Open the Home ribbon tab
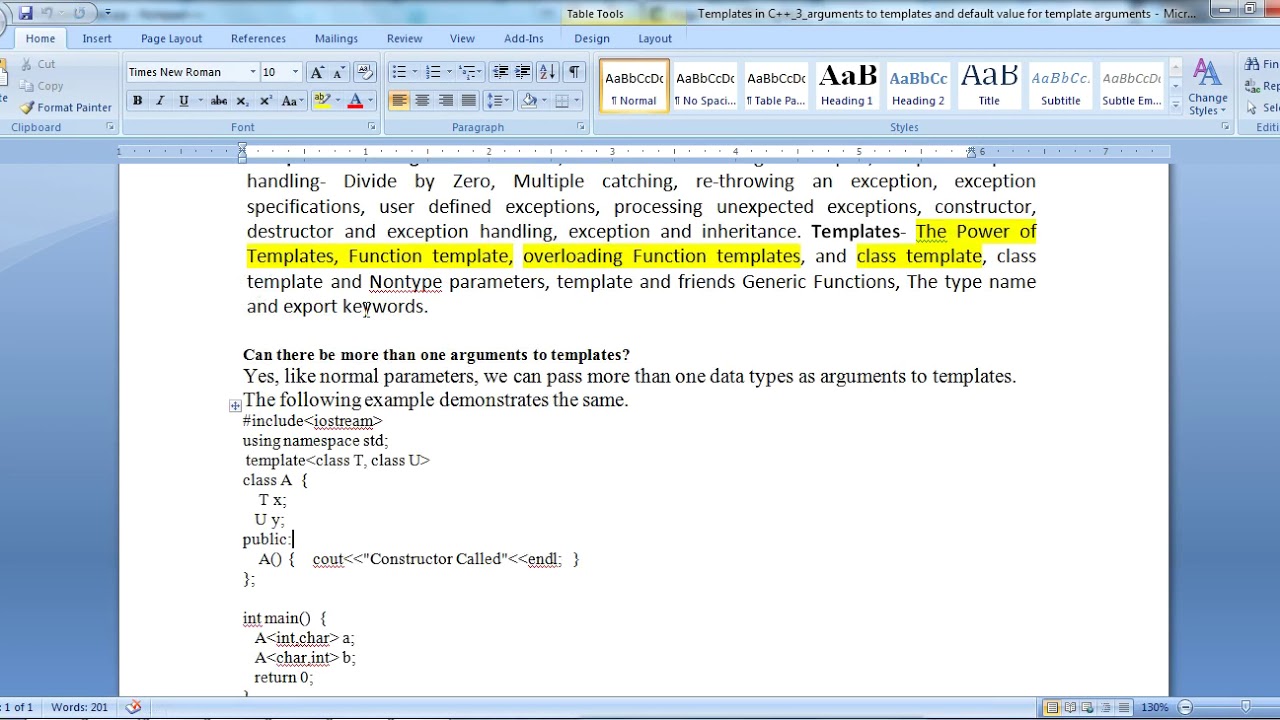Image resolution: width=1280 pixels, height=720 pixels. pos(40,38)
